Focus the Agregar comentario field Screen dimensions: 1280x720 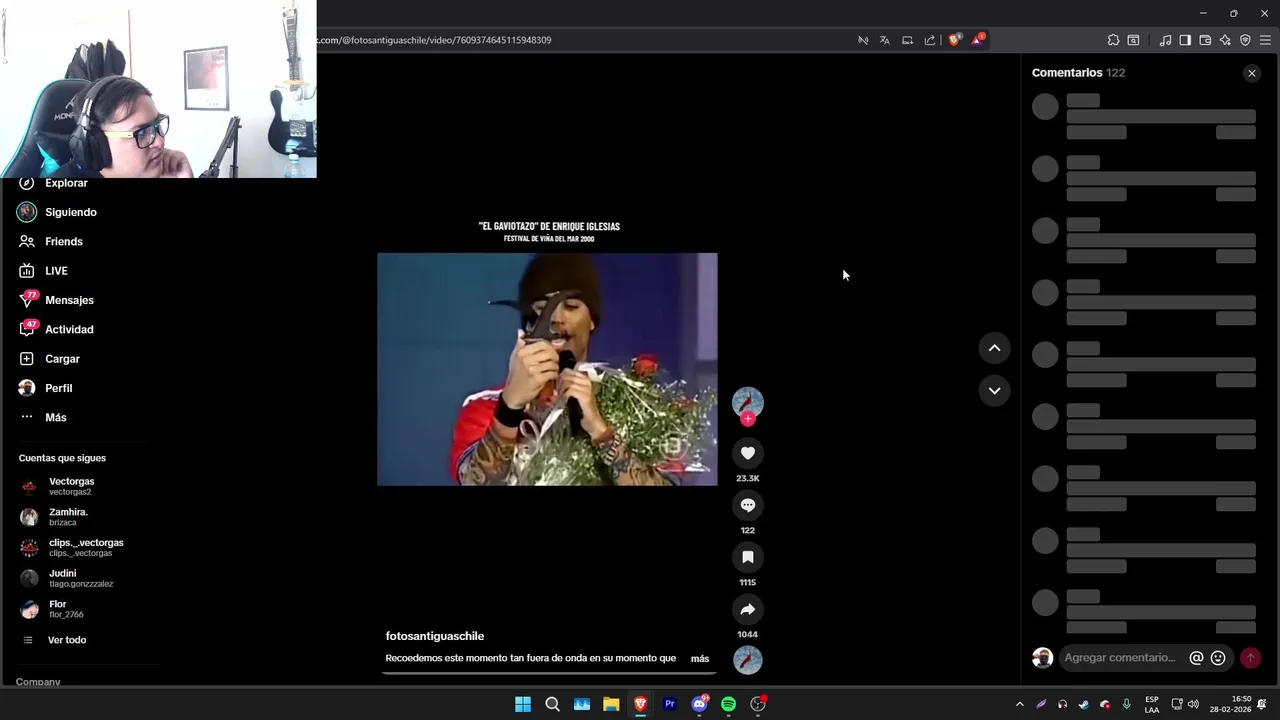[1120, 658]
